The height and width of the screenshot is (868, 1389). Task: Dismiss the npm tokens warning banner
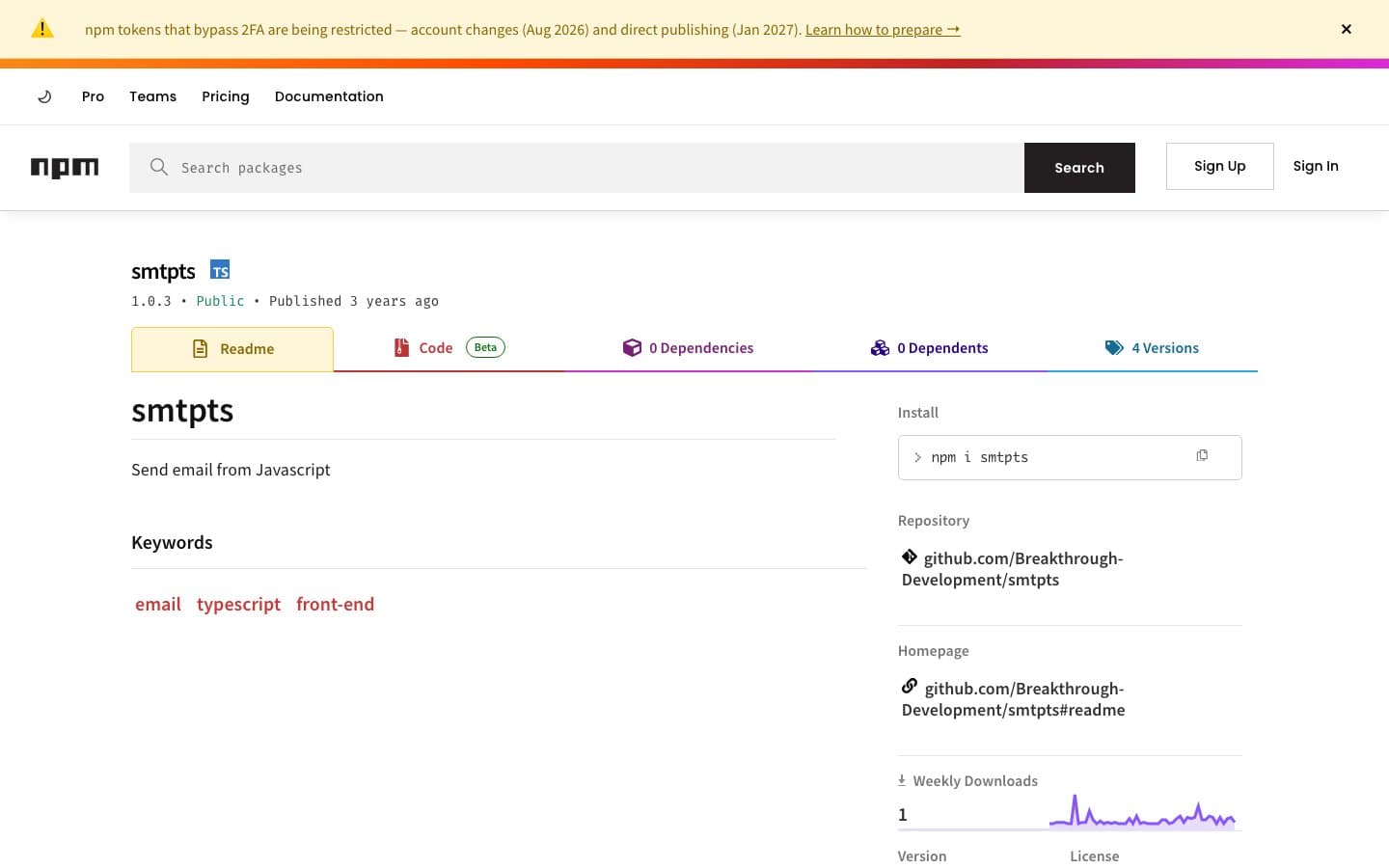[1346, 29]
